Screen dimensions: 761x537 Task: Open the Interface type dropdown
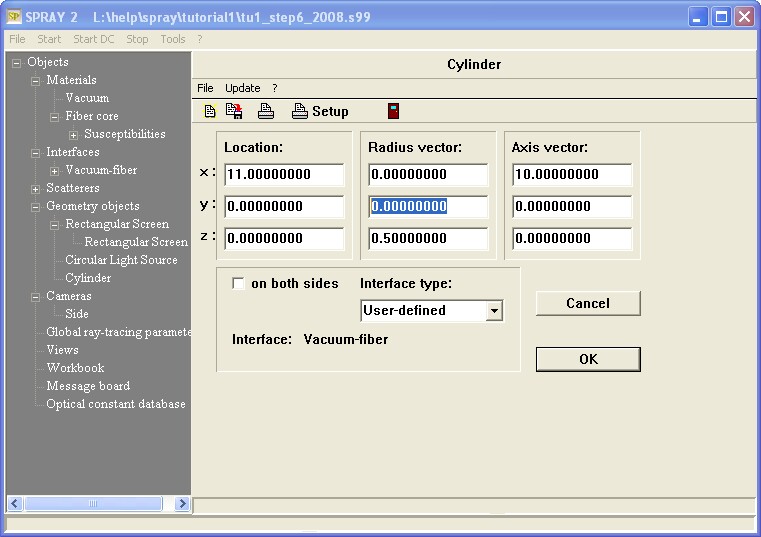tap(493, 311)
